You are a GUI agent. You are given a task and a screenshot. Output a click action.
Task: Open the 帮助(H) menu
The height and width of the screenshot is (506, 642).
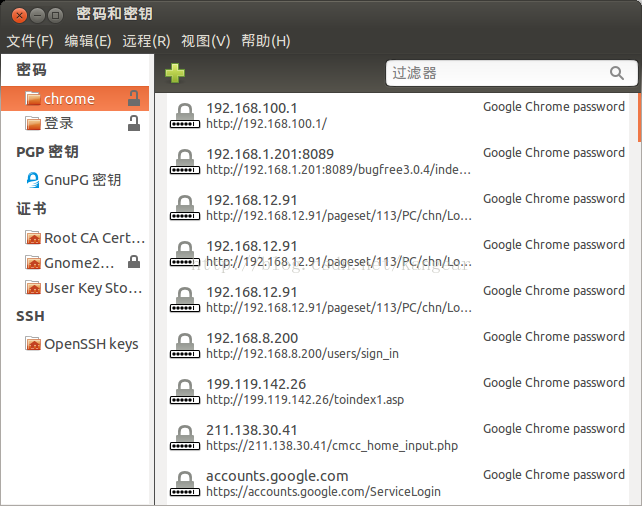tap(266, 41)
